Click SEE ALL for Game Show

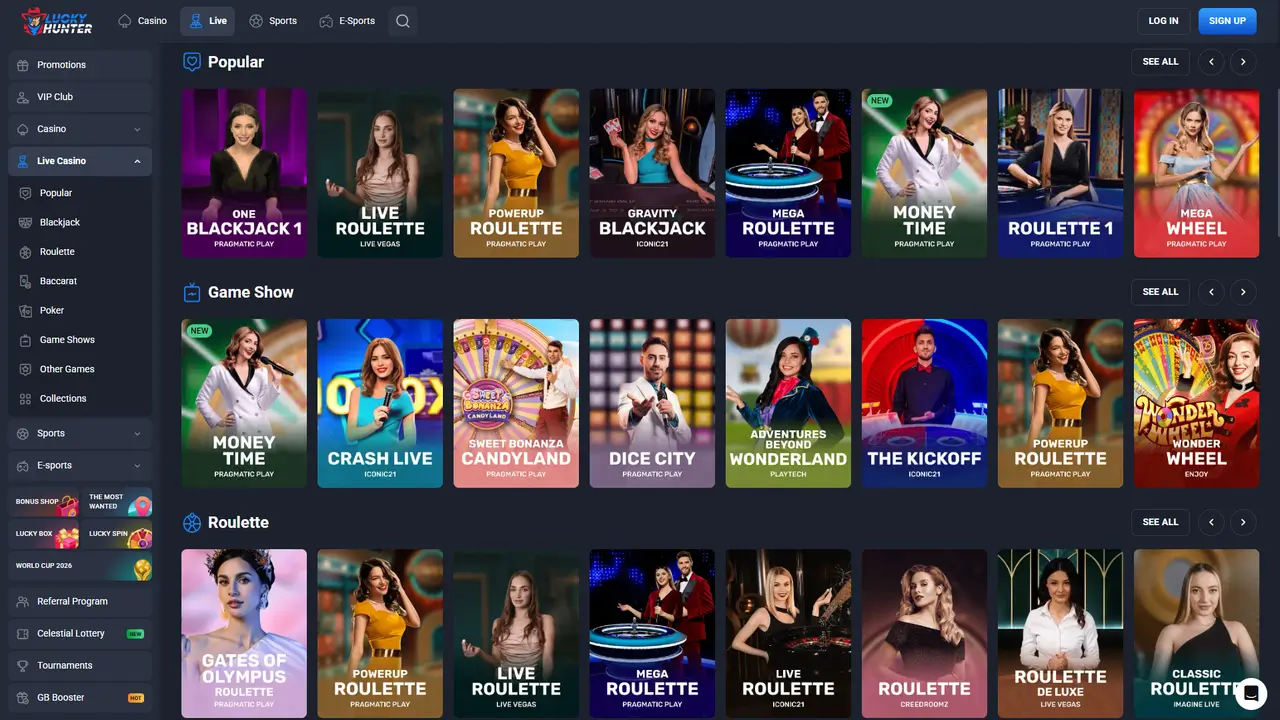tap(1161, 292)
